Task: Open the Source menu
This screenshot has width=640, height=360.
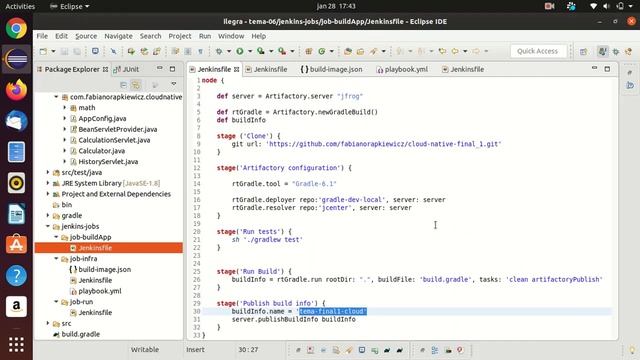Action: pos(86,36)
